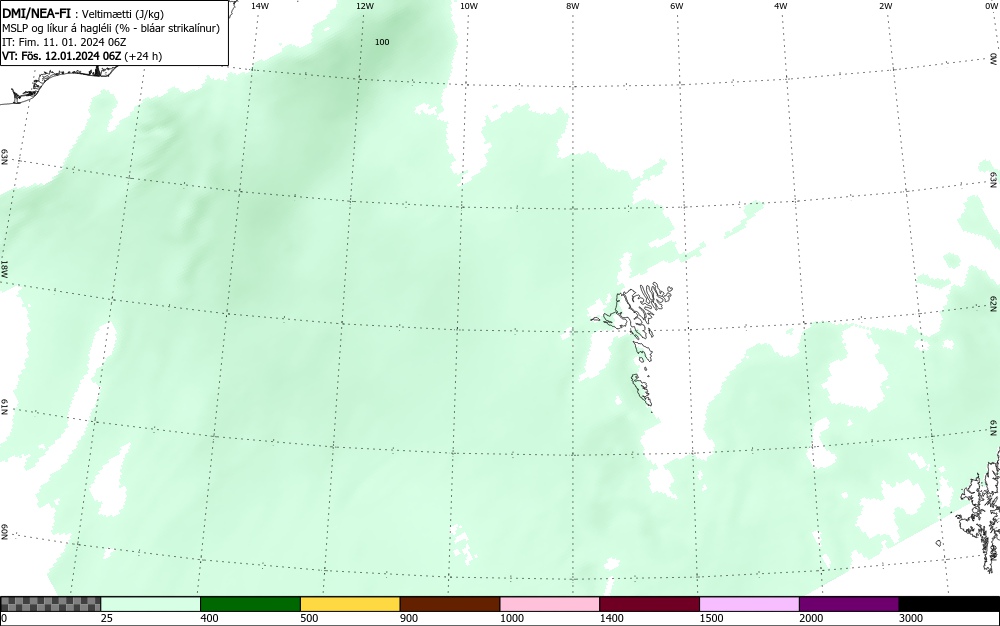Click the legend value "900"
1000x626 pixels.
[409, 618]
